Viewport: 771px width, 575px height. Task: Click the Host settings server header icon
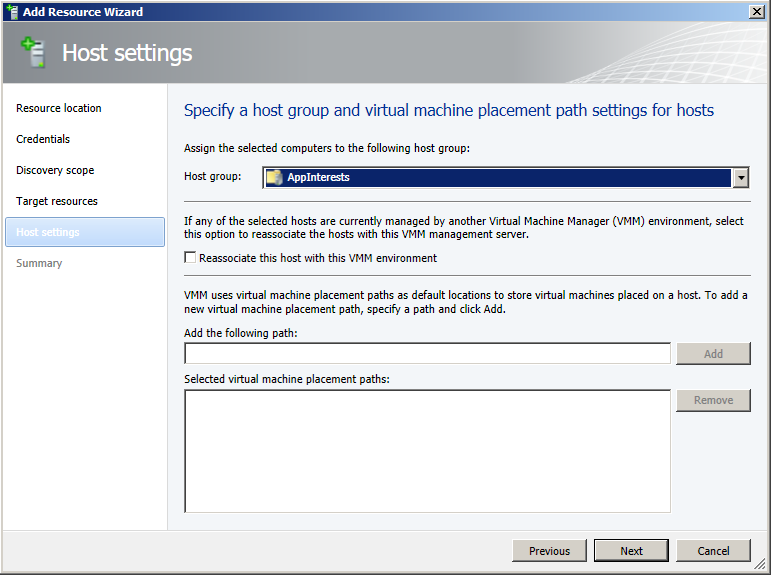(x=34, y=53)
